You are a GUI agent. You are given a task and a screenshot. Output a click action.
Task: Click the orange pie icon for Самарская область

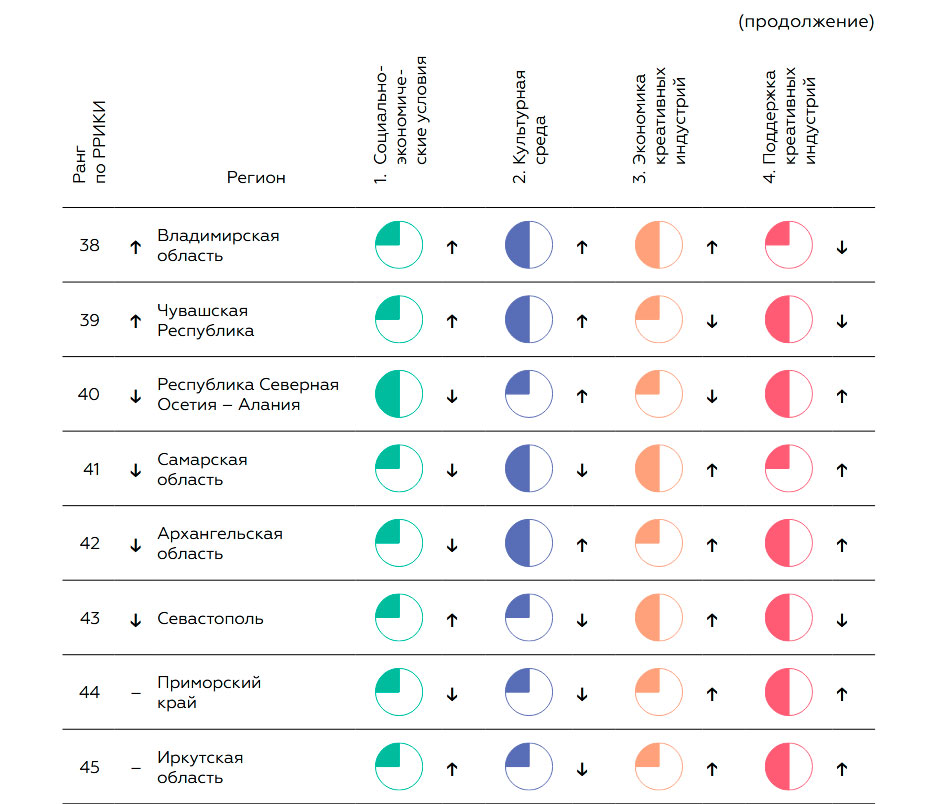659,470
